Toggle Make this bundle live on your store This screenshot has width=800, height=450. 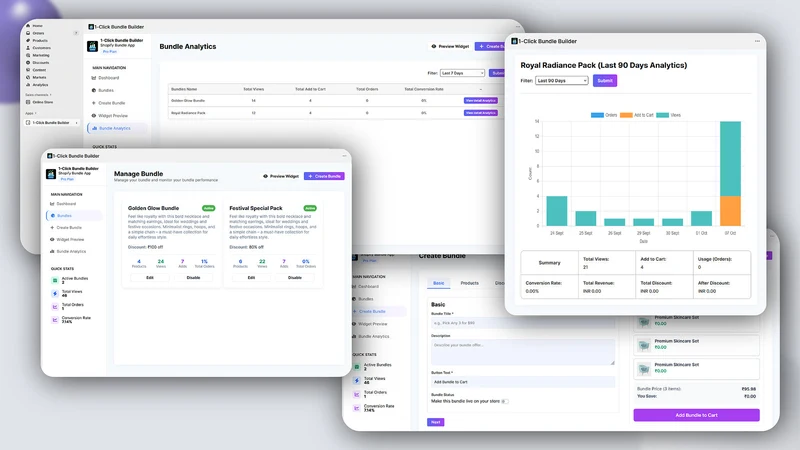pos(504,402)
